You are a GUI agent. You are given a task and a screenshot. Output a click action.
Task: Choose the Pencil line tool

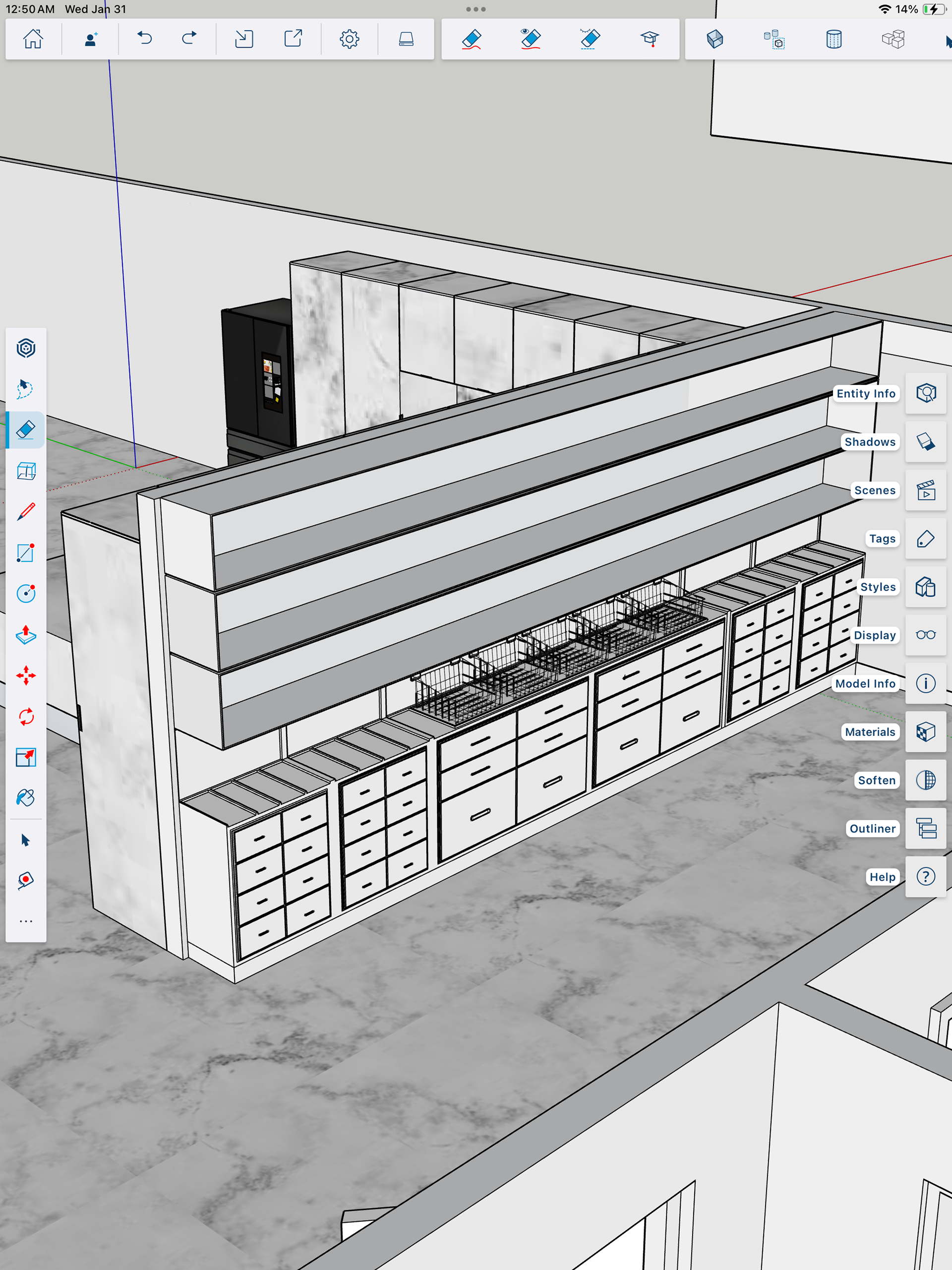coord(26,512)
